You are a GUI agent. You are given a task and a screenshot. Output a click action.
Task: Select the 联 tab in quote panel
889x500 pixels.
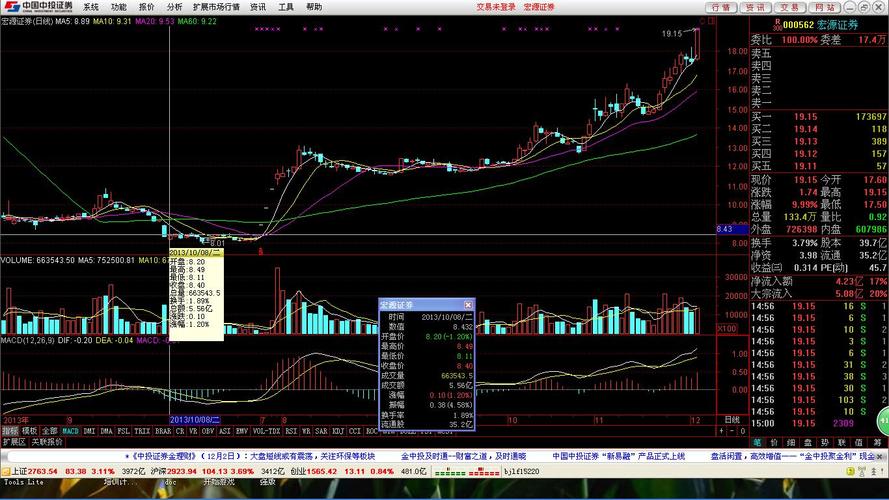pyautogui.click(x=841, y=443)
